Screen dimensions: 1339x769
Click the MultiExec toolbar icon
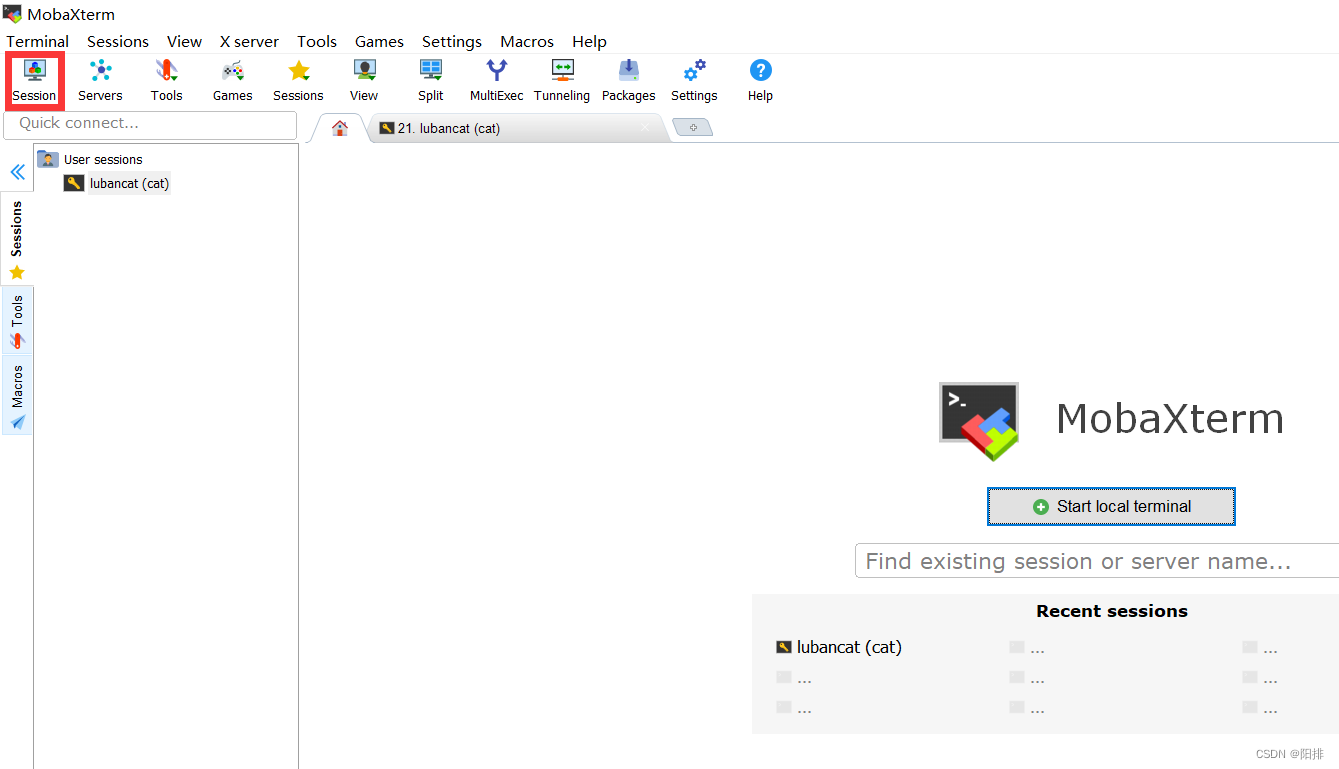(497, 81)
